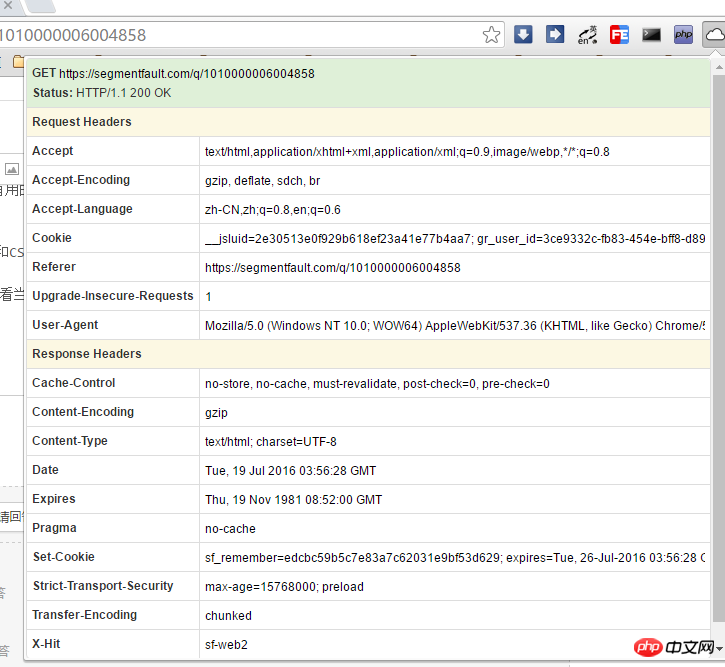Viewport: 725px width, 667px height.
Task: Select the Content-Encoding gzip value
Action: pos(216,413)
